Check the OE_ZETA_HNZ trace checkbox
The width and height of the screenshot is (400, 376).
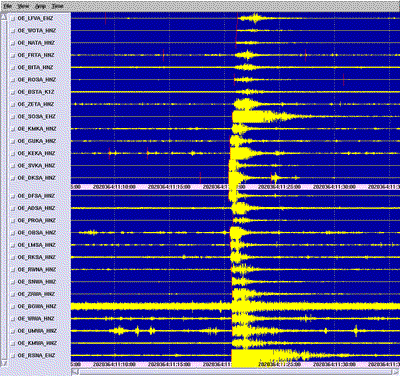click(x=13, y=104)
